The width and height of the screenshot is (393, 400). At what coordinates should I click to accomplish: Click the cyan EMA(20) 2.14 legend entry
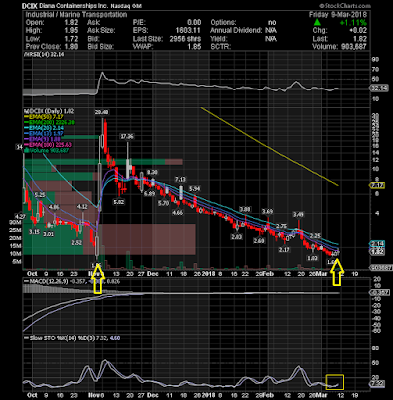coord(44,128)
